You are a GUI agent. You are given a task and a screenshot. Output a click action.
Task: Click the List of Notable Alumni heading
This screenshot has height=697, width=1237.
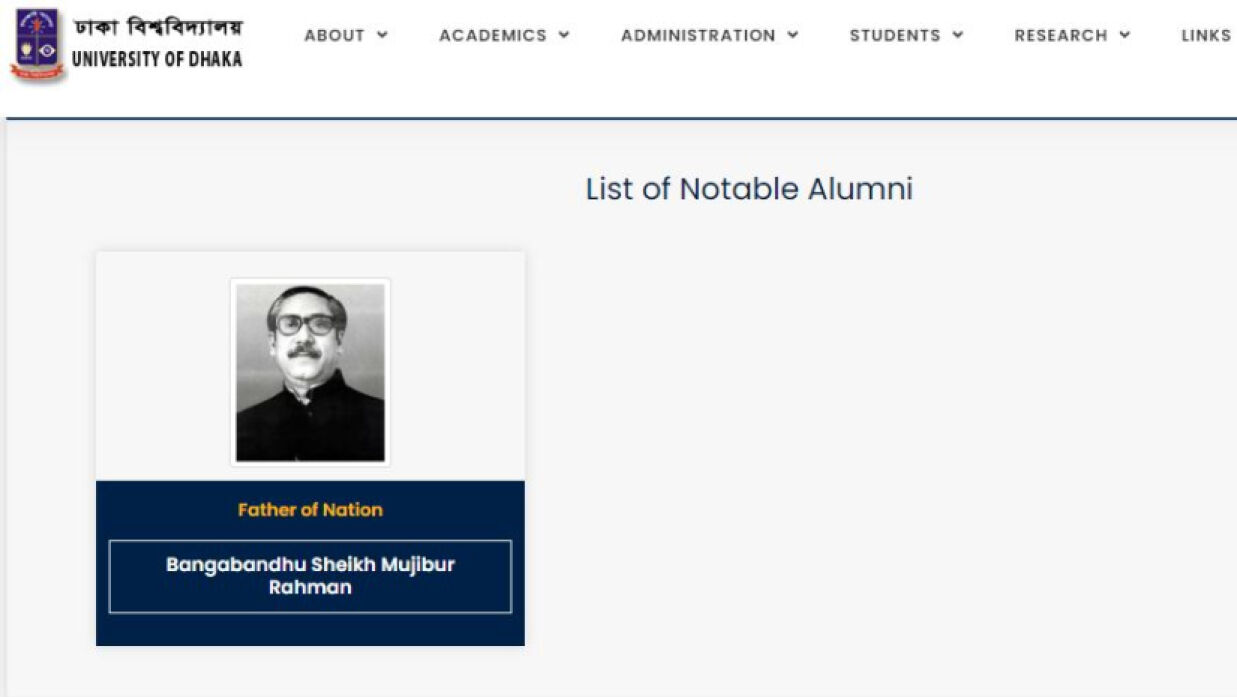click(x=749, y=189)
